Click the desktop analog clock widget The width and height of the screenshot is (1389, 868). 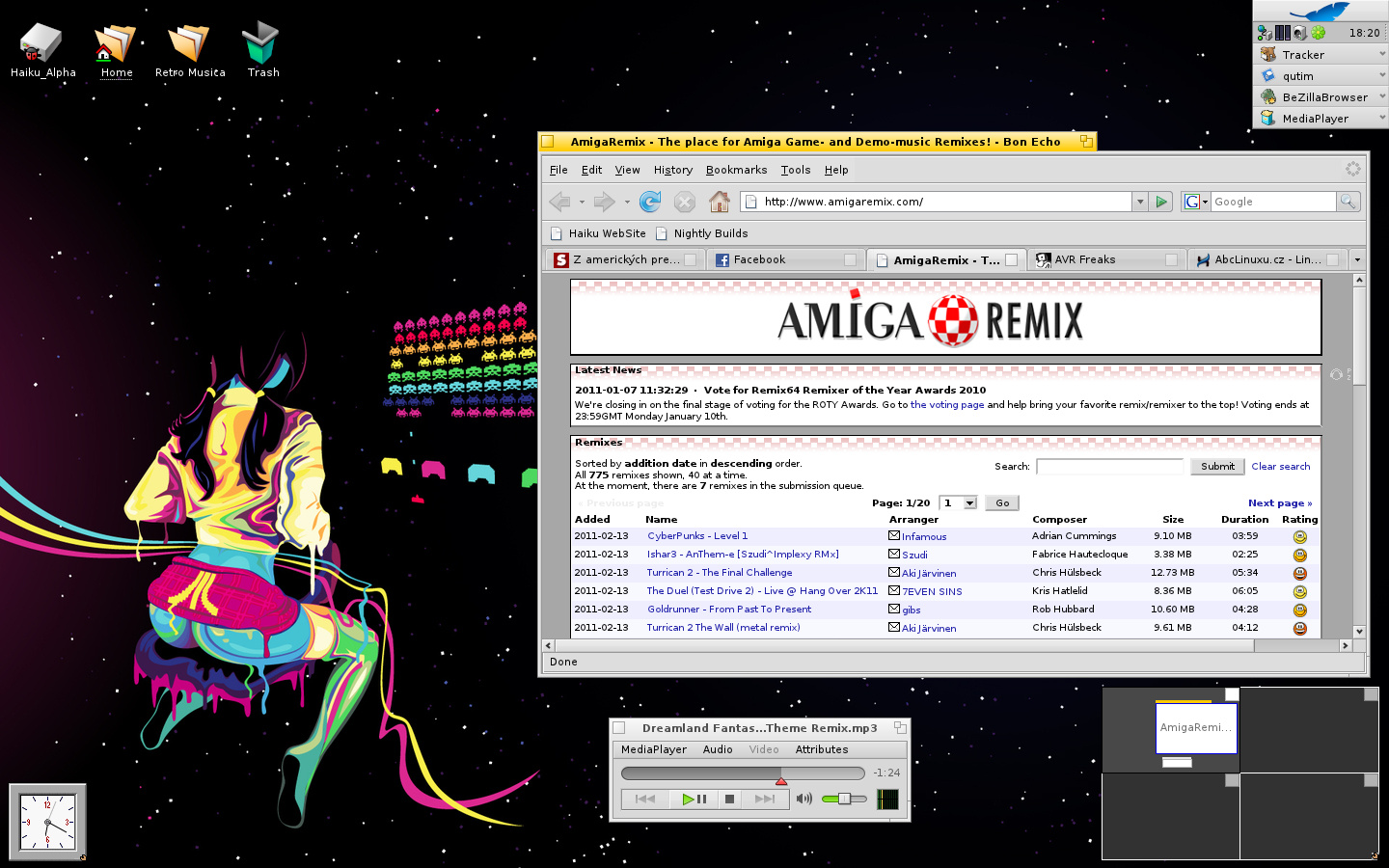click(x=47, y=822)
